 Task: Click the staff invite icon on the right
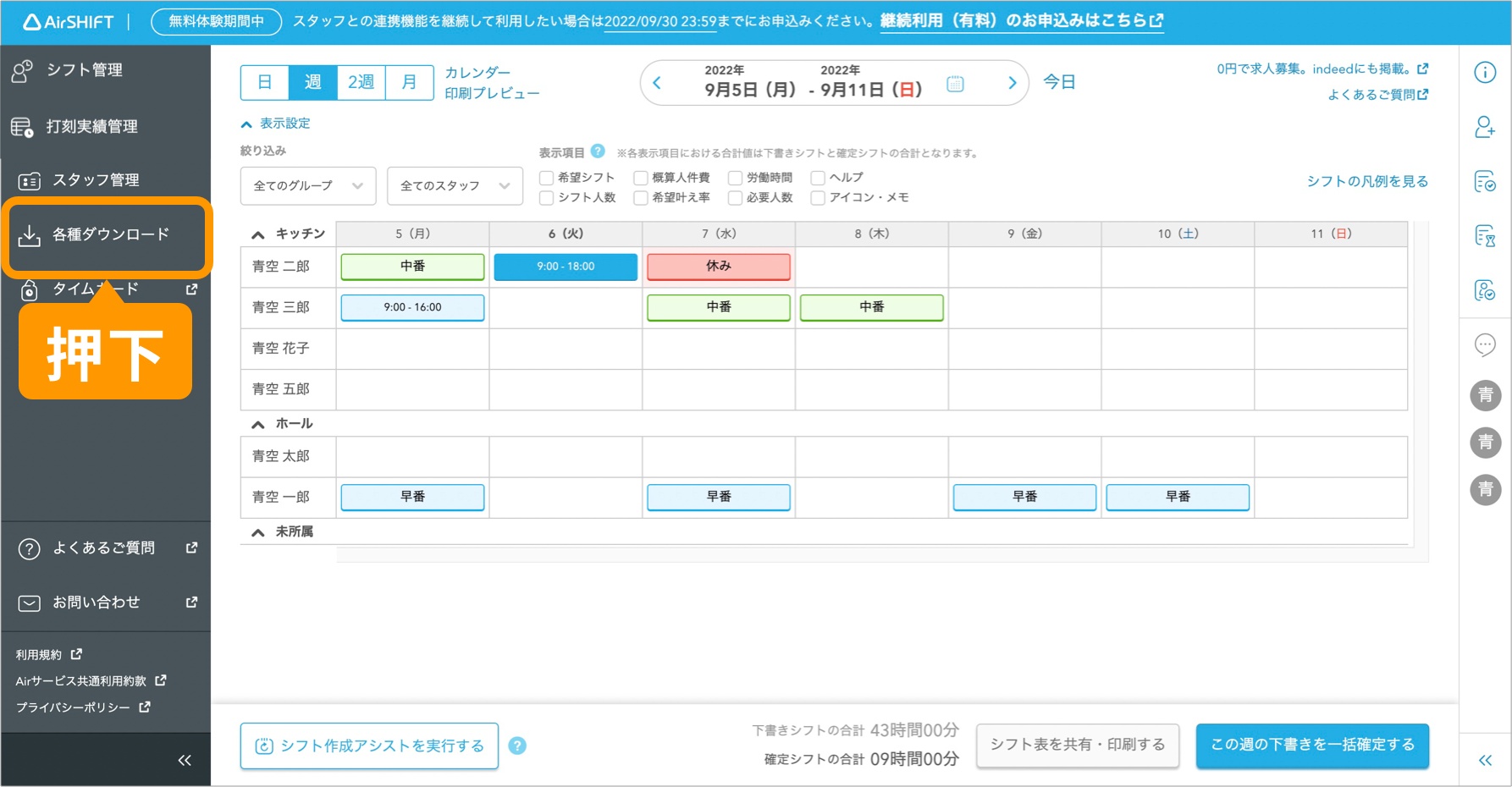pyautogui.click(x=1484, y=129)
